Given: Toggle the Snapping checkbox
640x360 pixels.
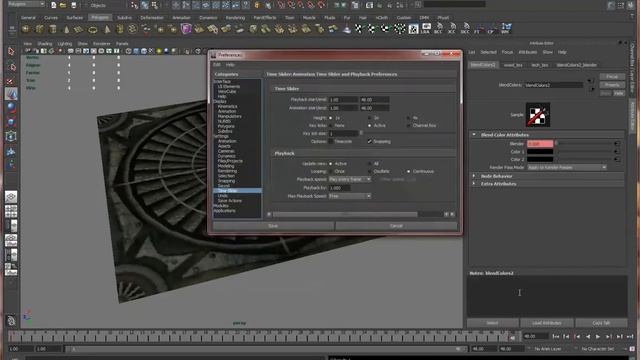Looking at the screenshot, I should coord(370,142).
